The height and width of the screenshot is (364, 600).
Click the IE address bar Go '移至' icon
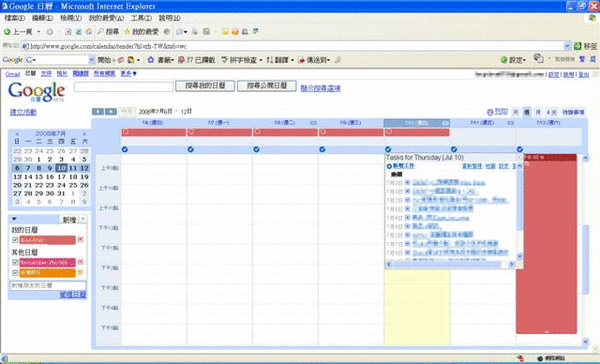point(578,46)
